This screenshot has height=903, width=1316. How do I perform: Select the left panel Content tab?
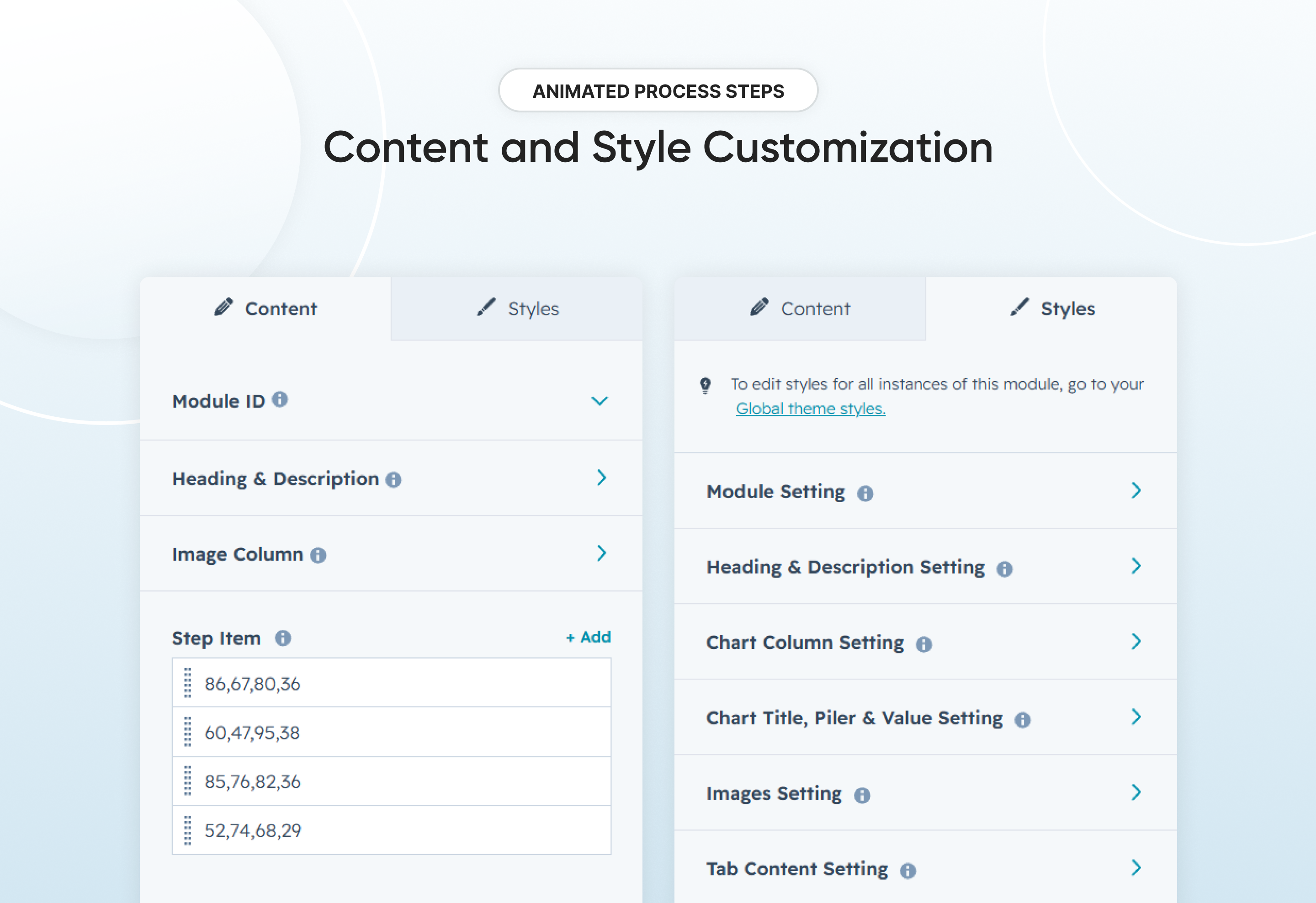click(265, 308)
